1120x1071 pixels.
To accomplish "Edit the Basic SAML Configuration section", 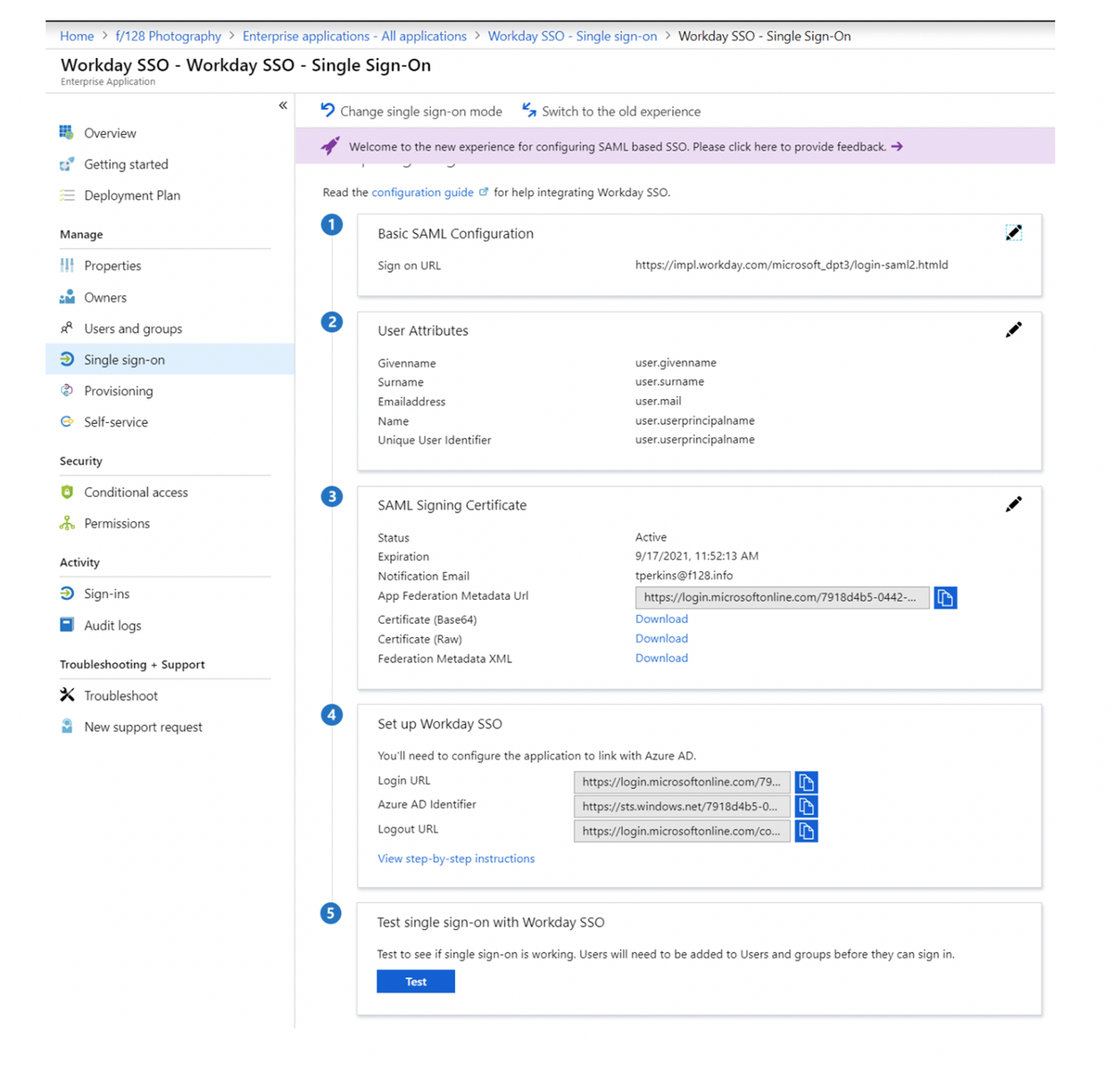I will 1014,232.
